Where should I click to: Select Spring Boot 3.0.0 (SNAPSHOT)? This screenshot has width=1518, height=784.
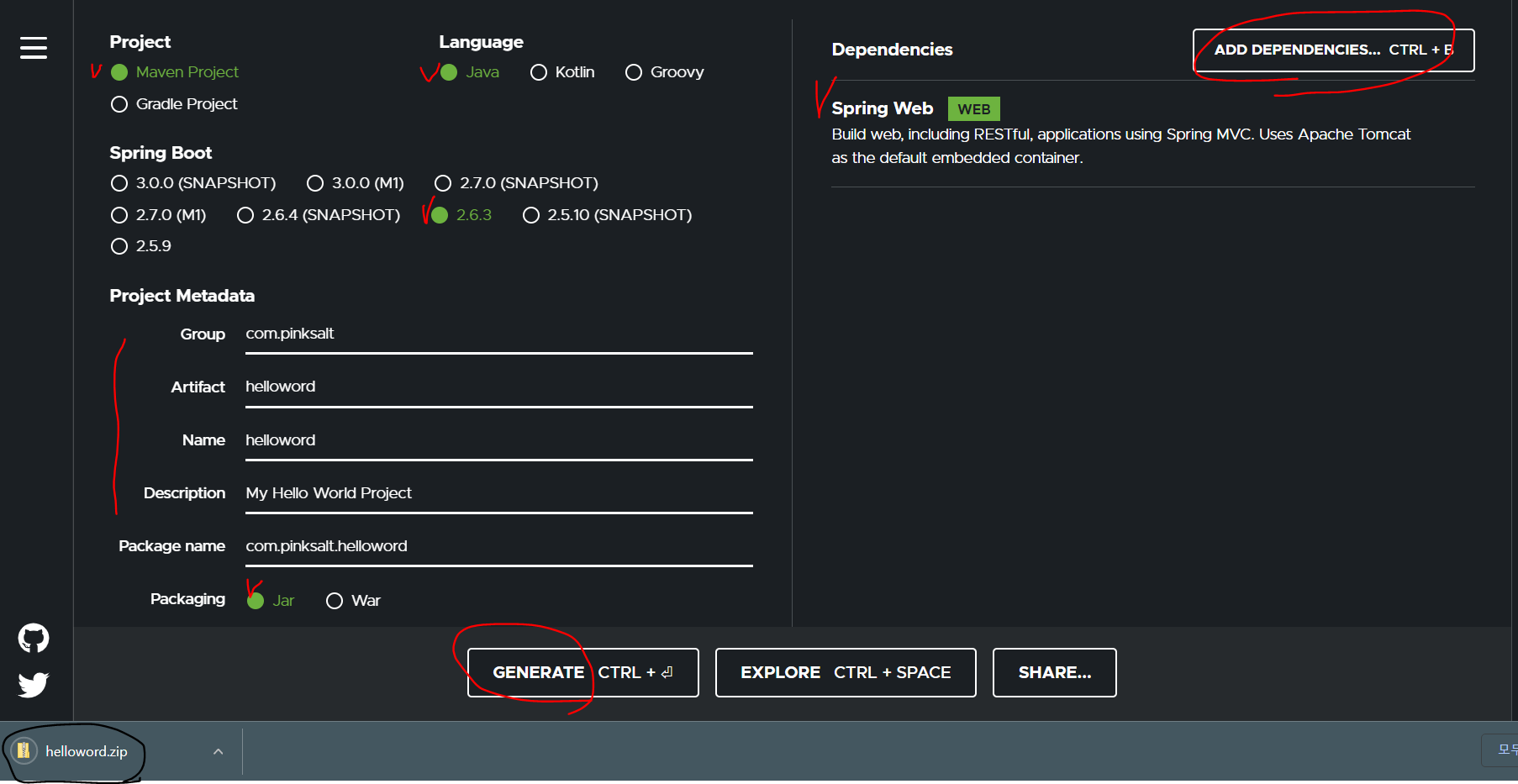coord(119,183)
